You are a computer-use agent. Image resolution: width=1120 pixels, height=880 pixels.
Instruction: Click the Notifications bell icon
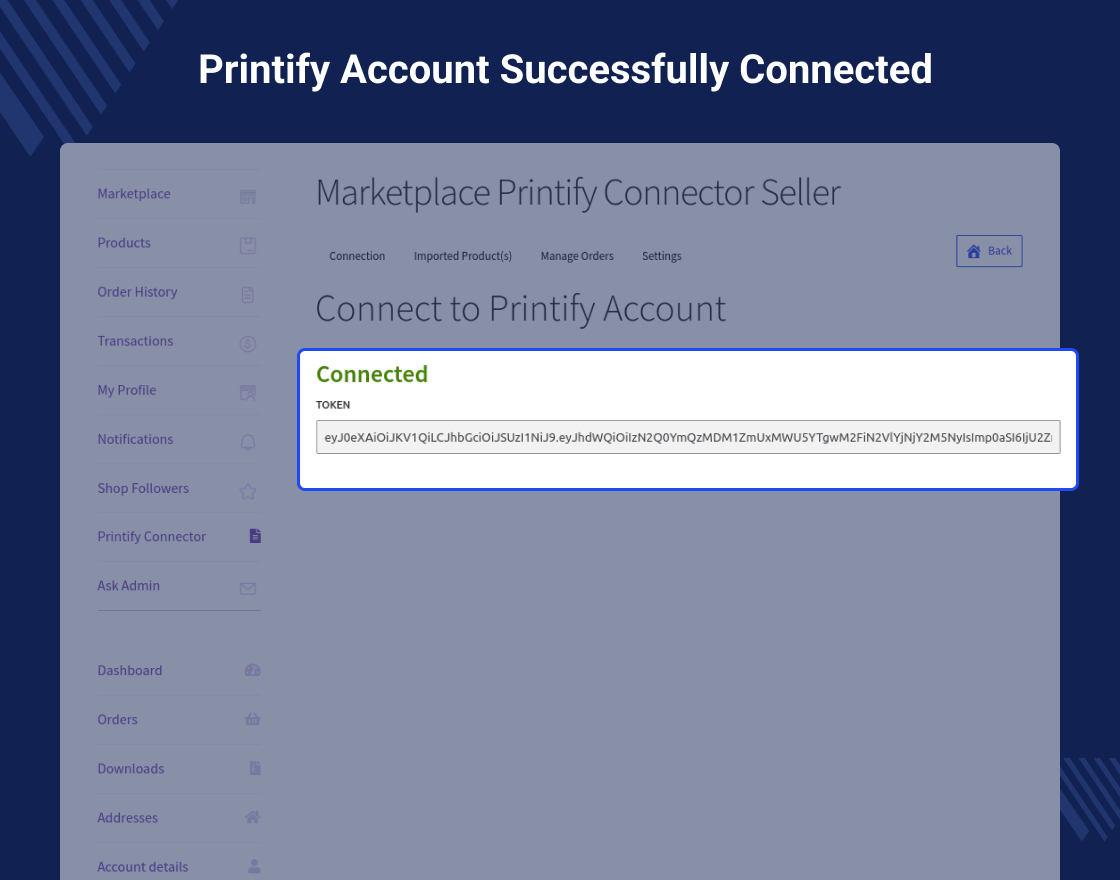[x=248, y=442]
